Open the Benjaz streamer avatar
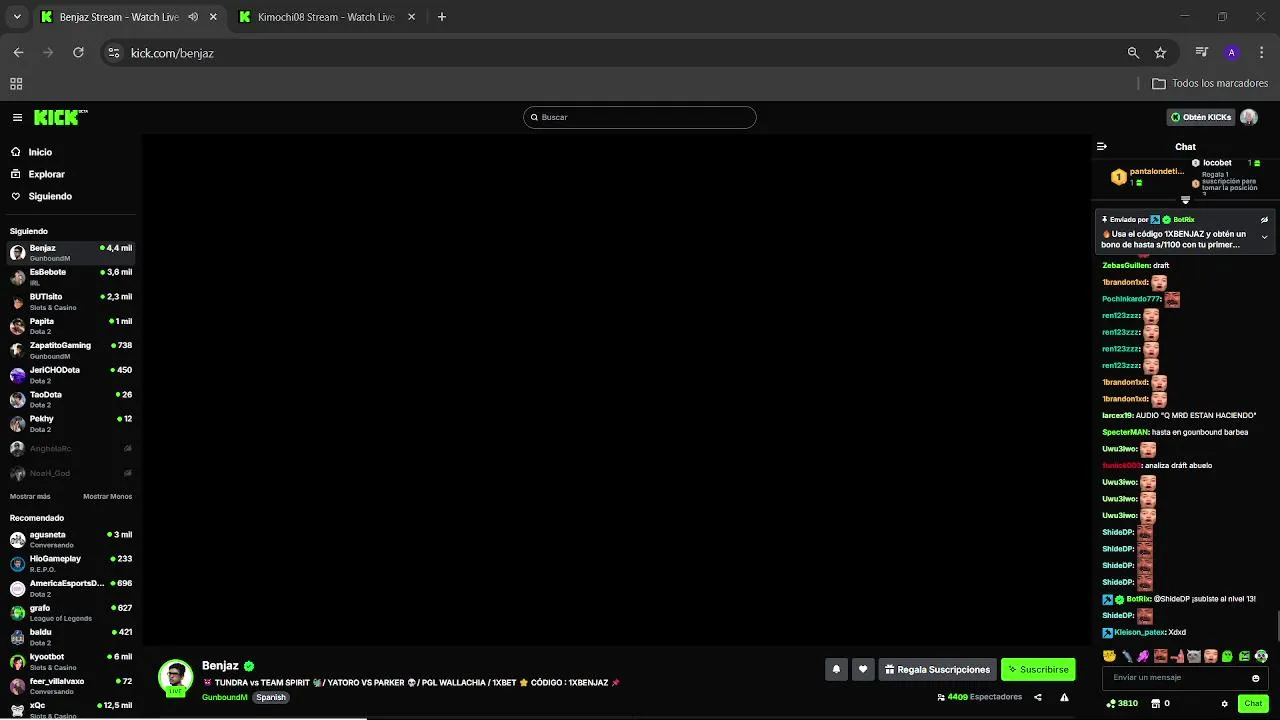The width and height of the screenshot is (1280, 720). 175,677
